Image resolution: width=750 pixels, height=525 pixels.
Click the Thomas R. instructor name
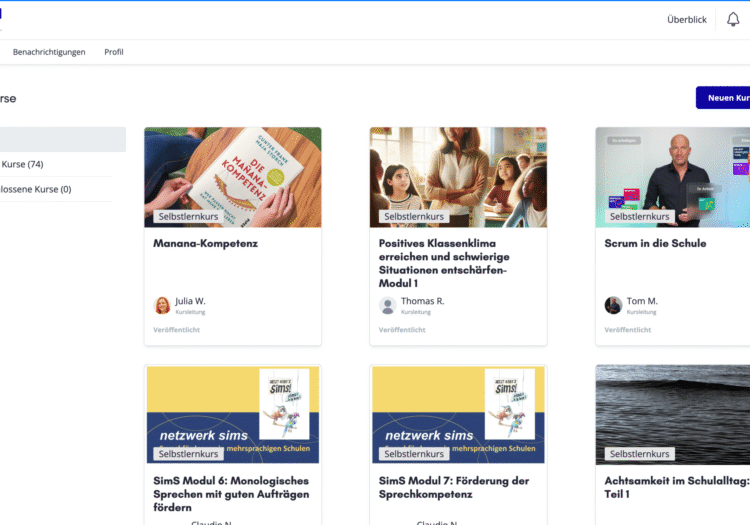pyautogui.click(x=422, y=301)
